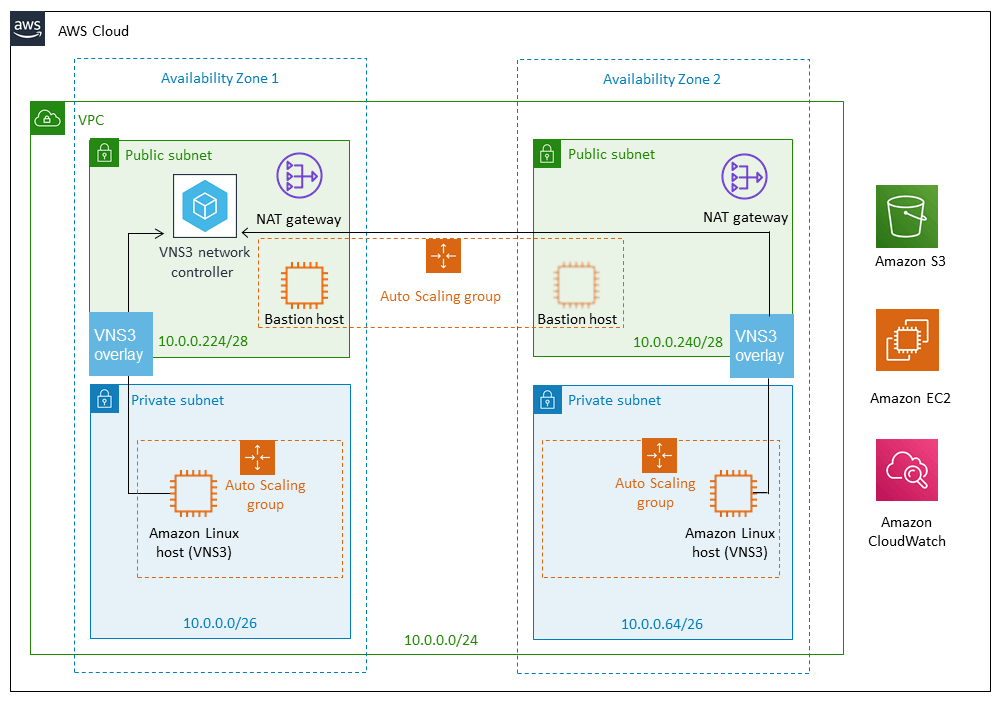Click Bastion host label in Zone 1
The height and width of the screenshot is (703, 1001).
[x=305, y=319]
